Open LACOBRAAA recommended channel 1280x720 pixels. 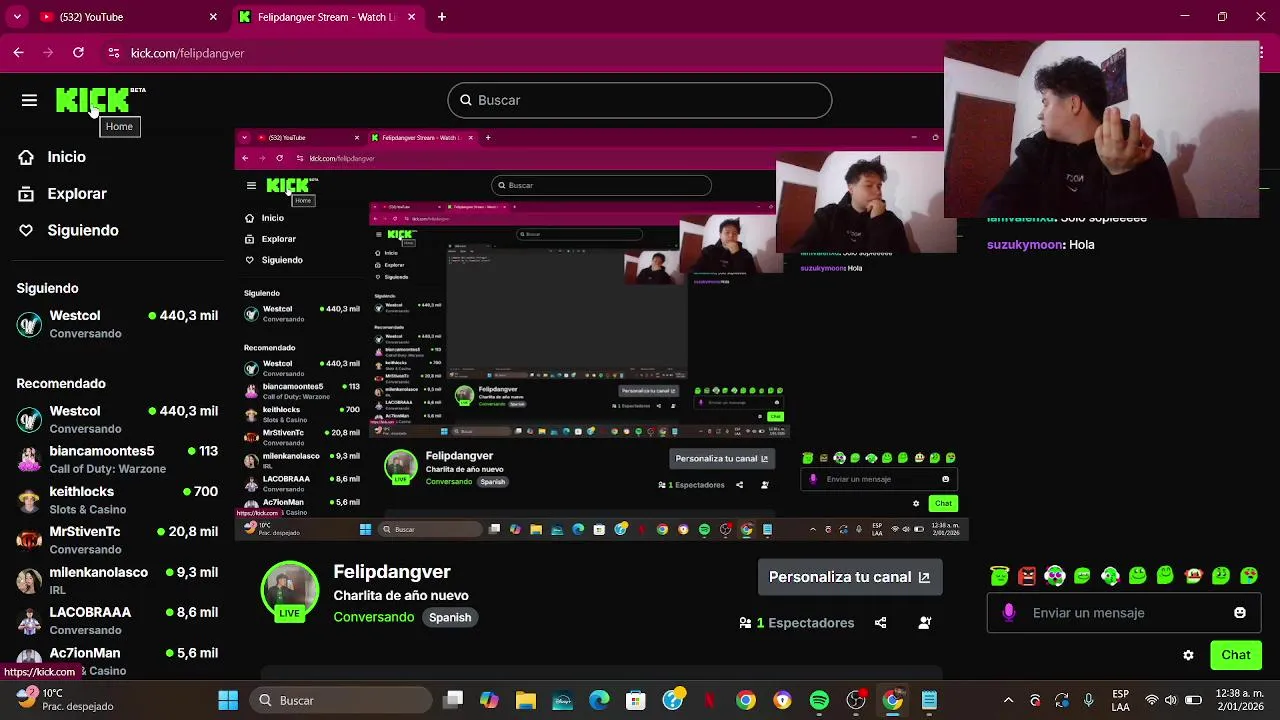[x=118, y=620]
